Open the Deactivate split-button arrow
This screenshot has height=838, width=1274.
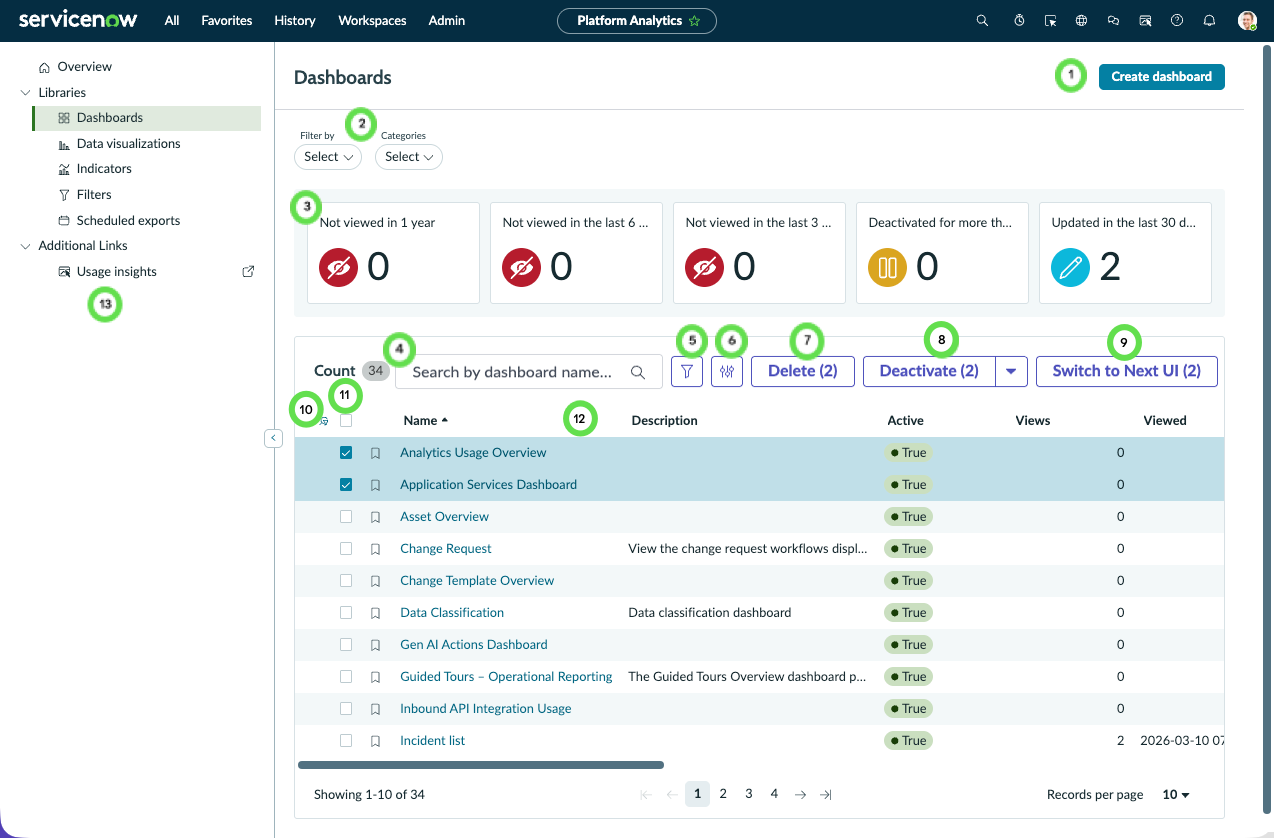tap(1011, 371)
